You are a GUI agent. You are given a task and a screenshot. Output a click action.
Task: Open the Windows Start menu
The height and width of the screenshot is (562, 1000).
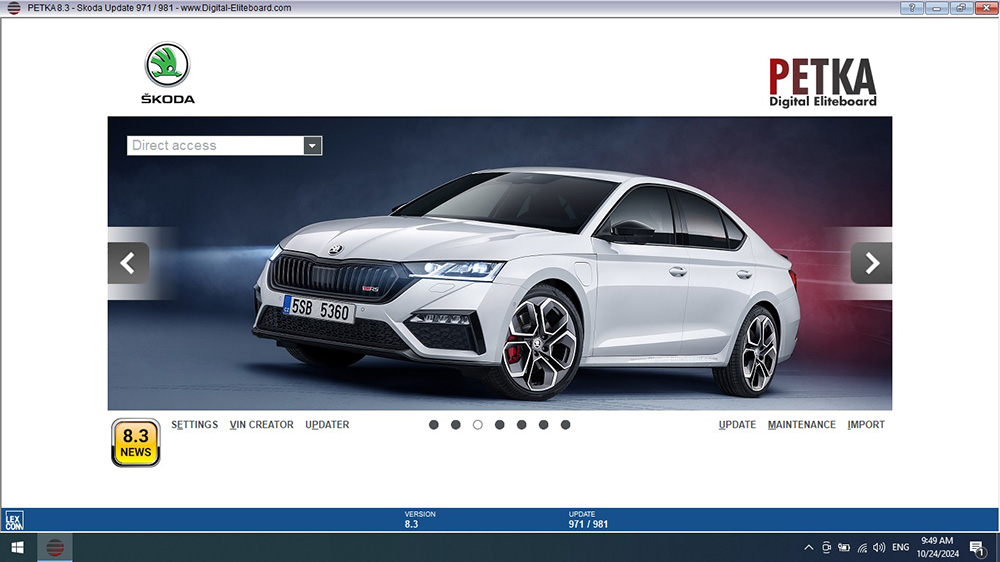coord(18,547)
